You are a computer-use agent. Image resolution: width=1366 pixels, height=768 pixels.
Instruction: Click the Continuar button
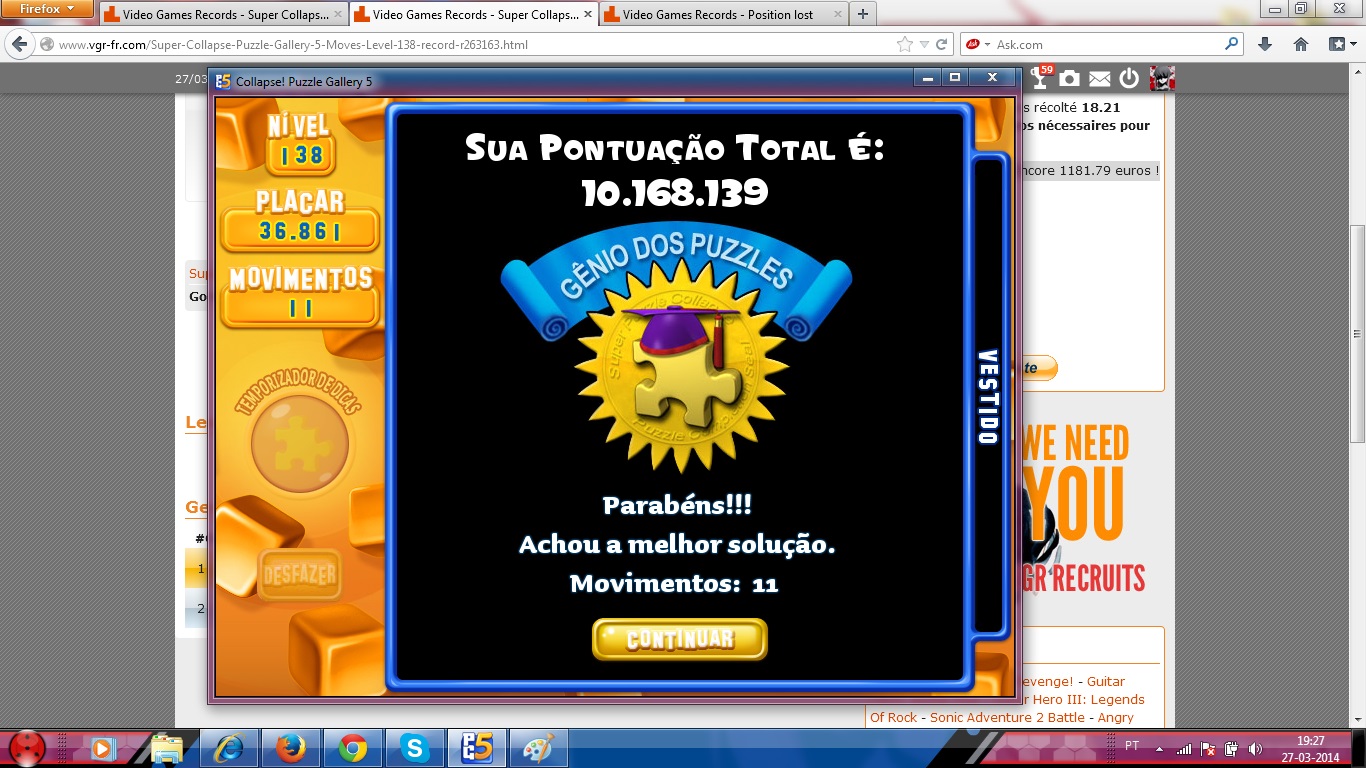coord(679,640)
